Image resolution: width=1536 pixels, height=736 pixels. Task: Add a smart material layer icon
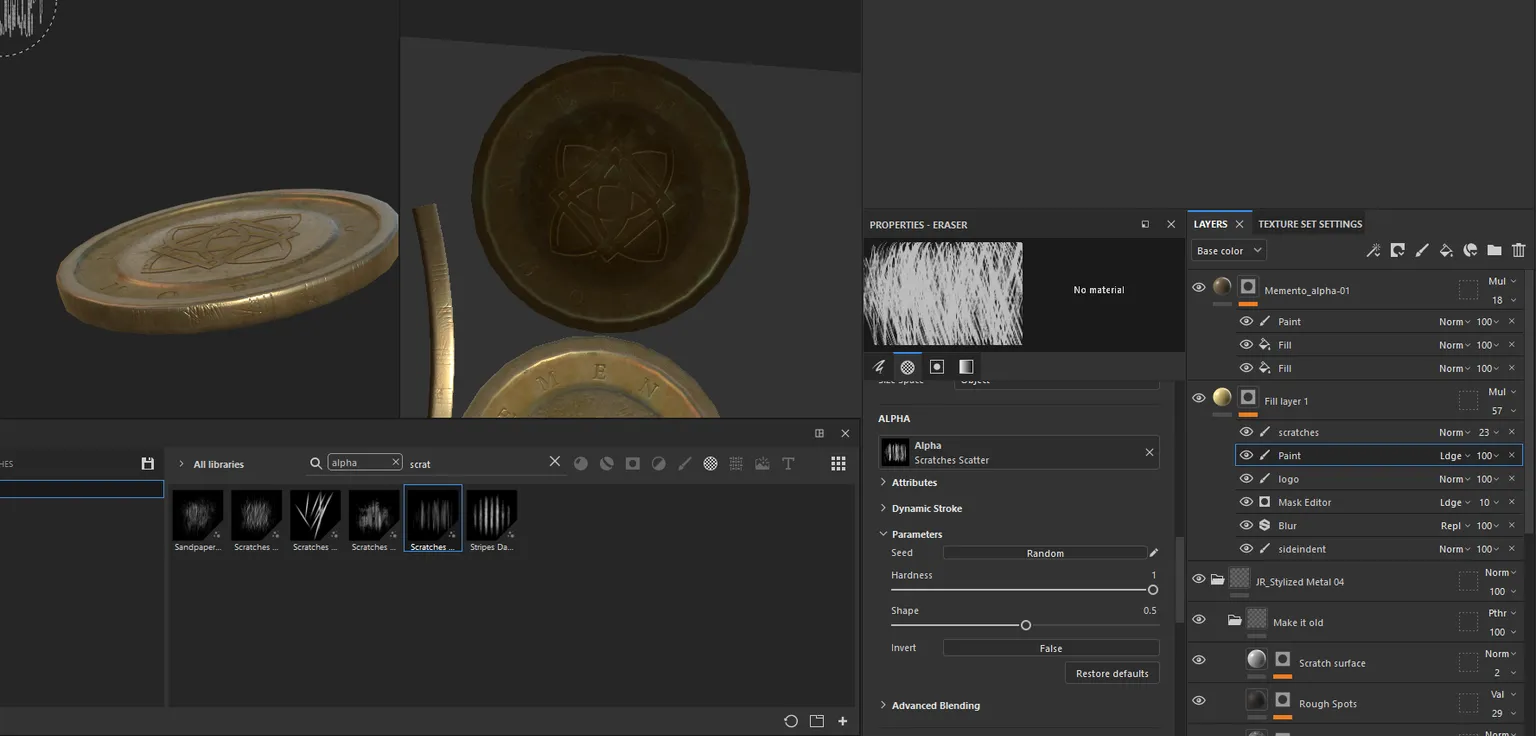tap(1470, 250)
